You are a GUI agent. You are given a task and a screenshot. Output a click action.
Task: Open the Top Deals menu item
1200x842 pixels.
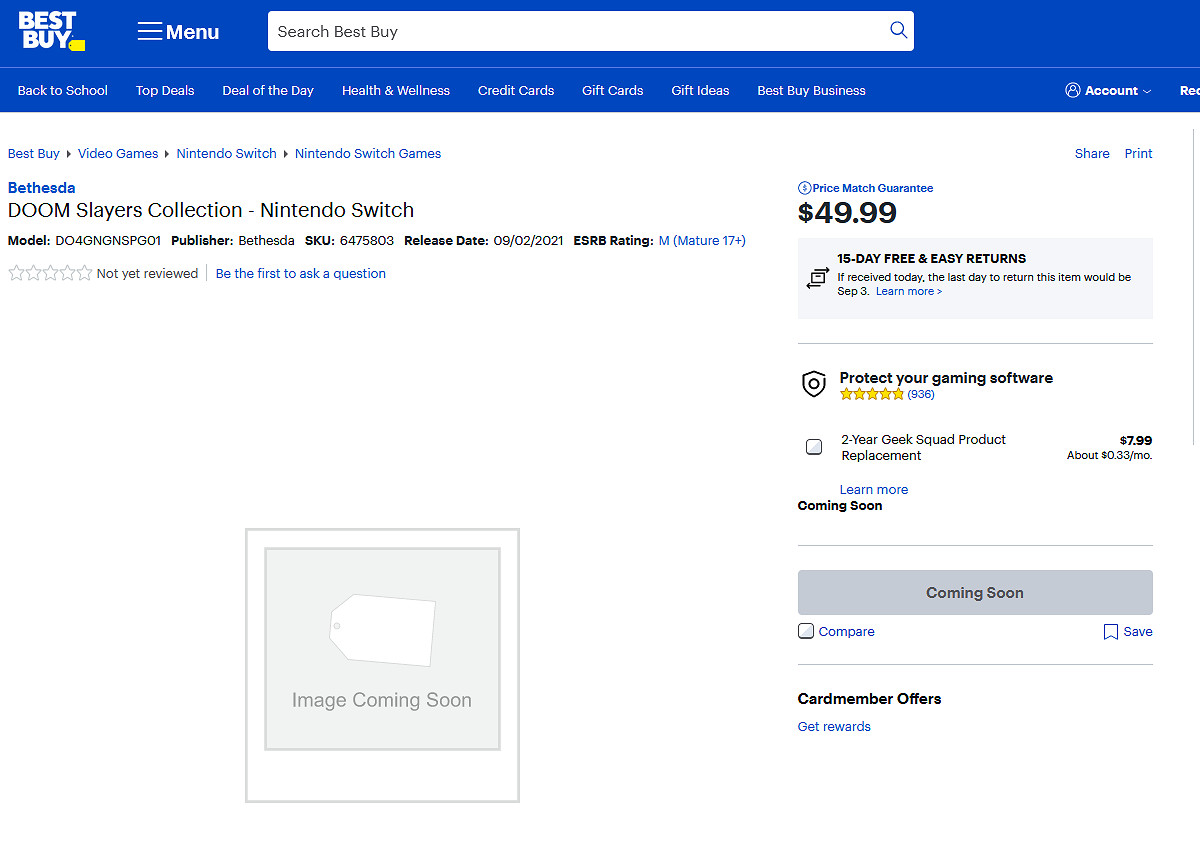[165, 90]
